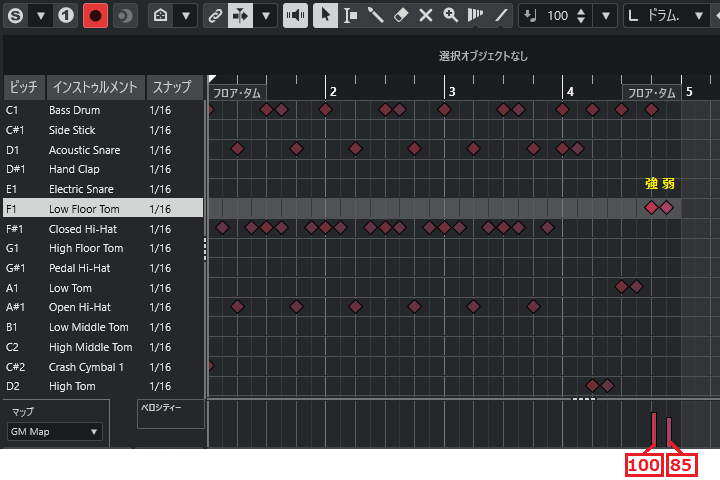The height and width of the screenshot is (480, 720).
Task: Select the Low Floor Tom row
Action: point(103,209)
